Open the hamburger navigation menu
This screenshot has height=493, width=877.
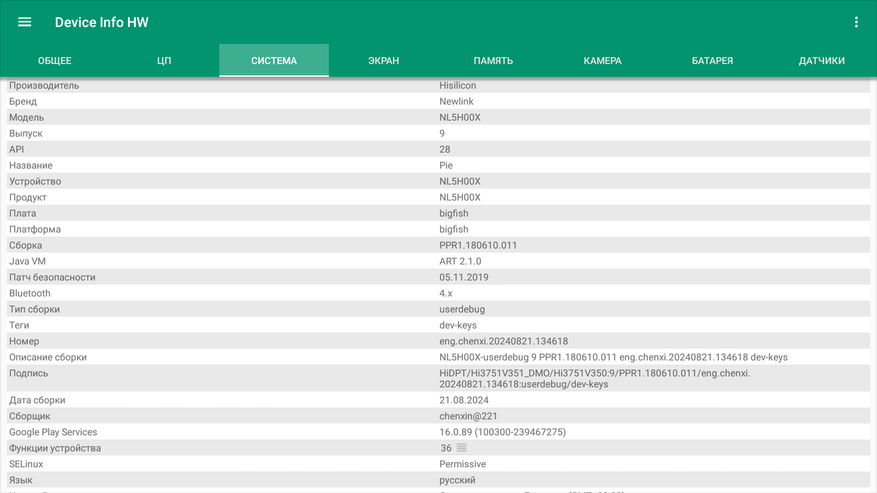coord(25,22)
